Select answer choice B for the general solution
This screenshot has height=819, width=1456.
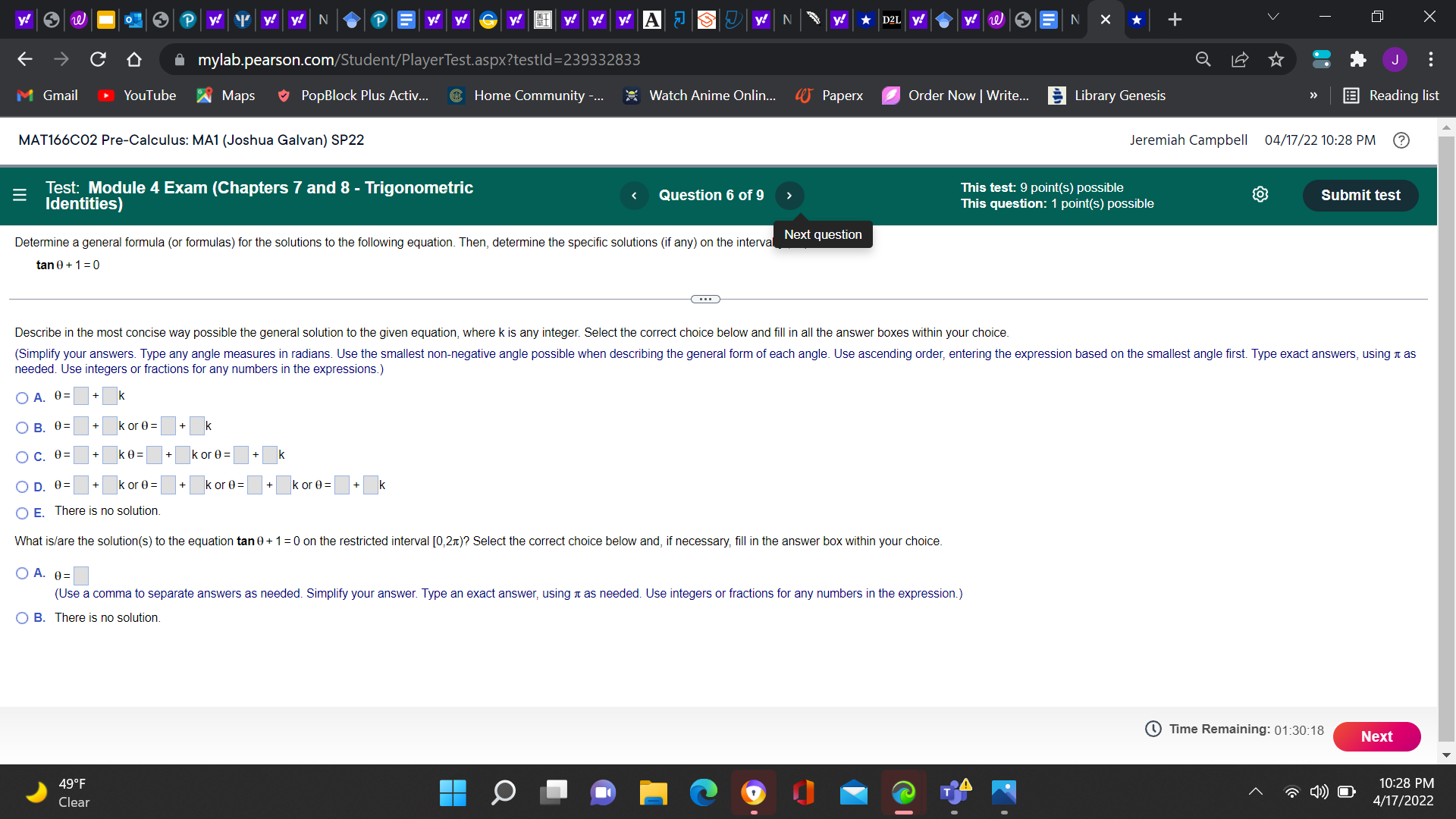click(22, 428)
